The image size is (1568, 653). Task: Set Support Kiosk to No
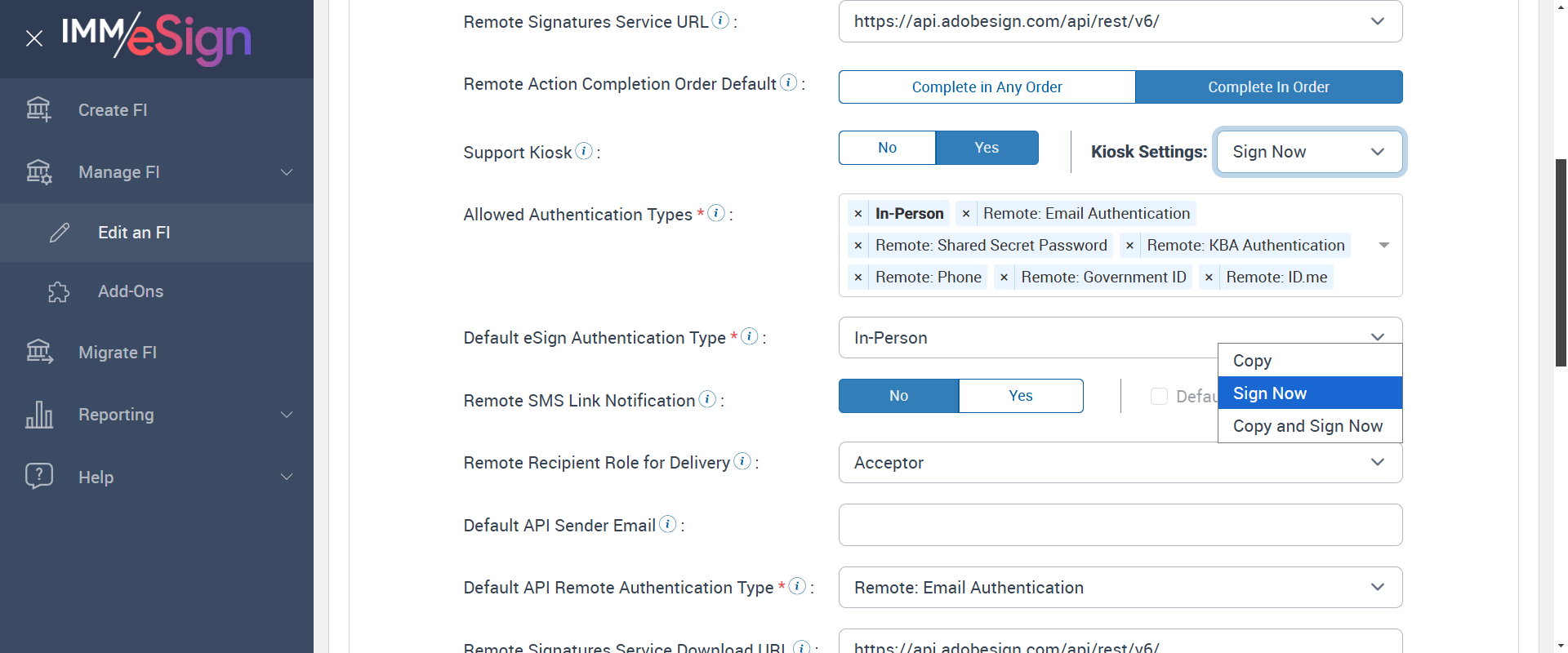(887, 148)
